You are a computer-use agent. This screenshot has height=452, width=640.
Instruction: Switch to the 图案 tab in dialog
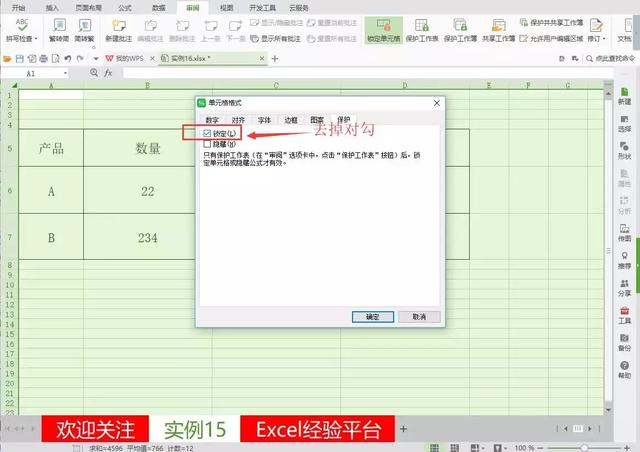pyautogui.click(x=317, y=120)
